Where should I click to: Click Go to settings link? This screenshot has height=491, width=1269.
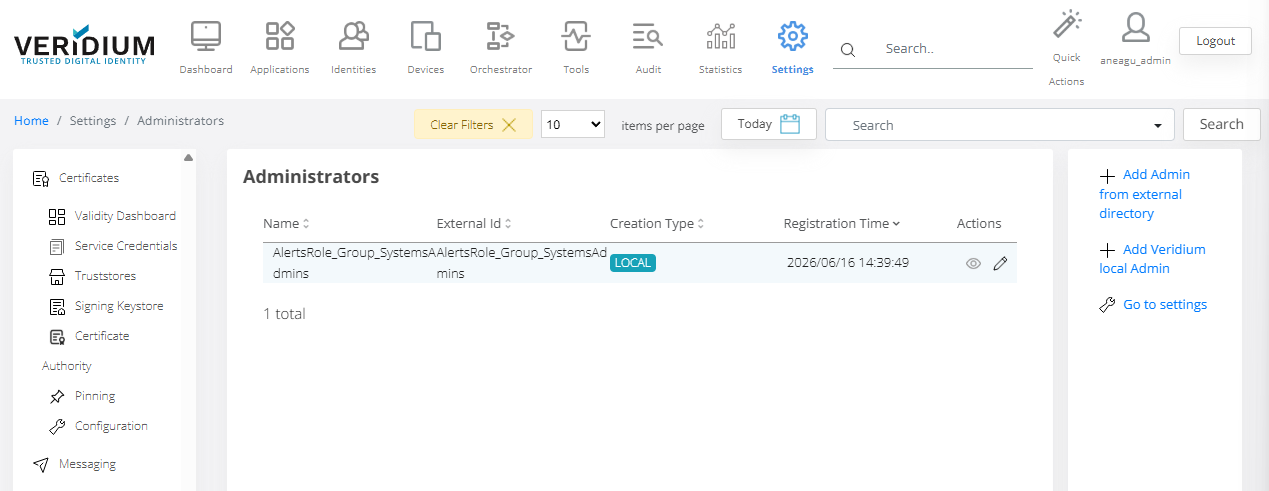(x=1165, y=305)
